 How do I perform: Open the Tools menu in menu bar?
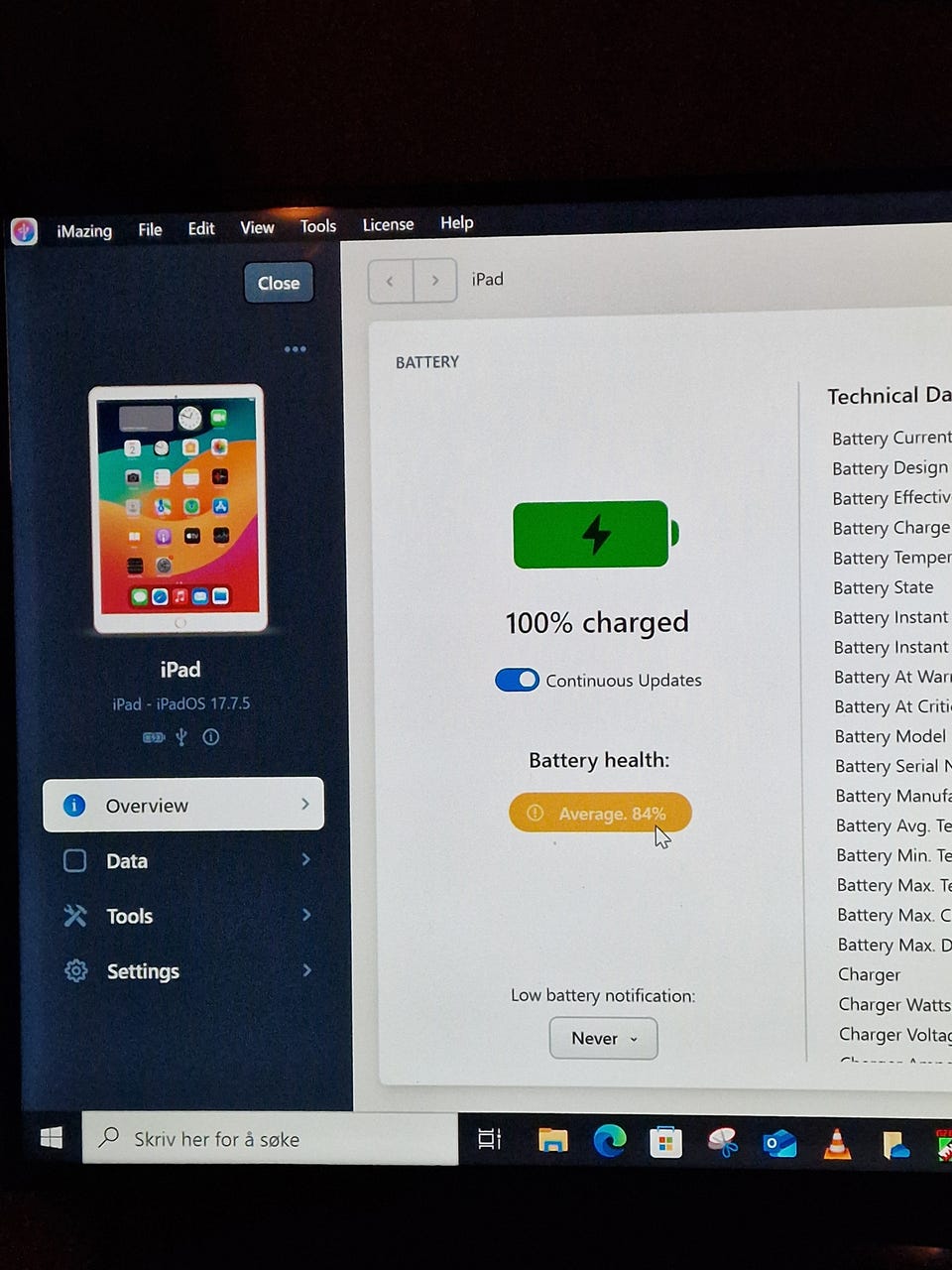(318, 226)
